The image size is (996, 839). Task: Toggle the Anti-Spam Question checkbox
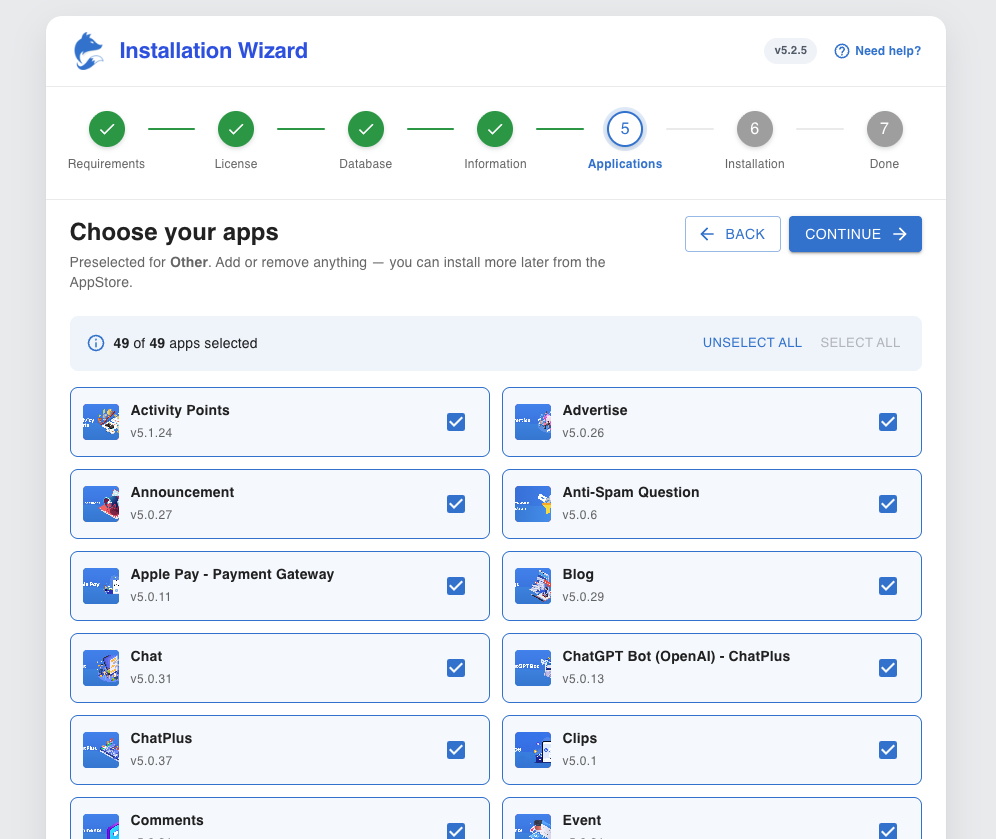coord(888,504)
